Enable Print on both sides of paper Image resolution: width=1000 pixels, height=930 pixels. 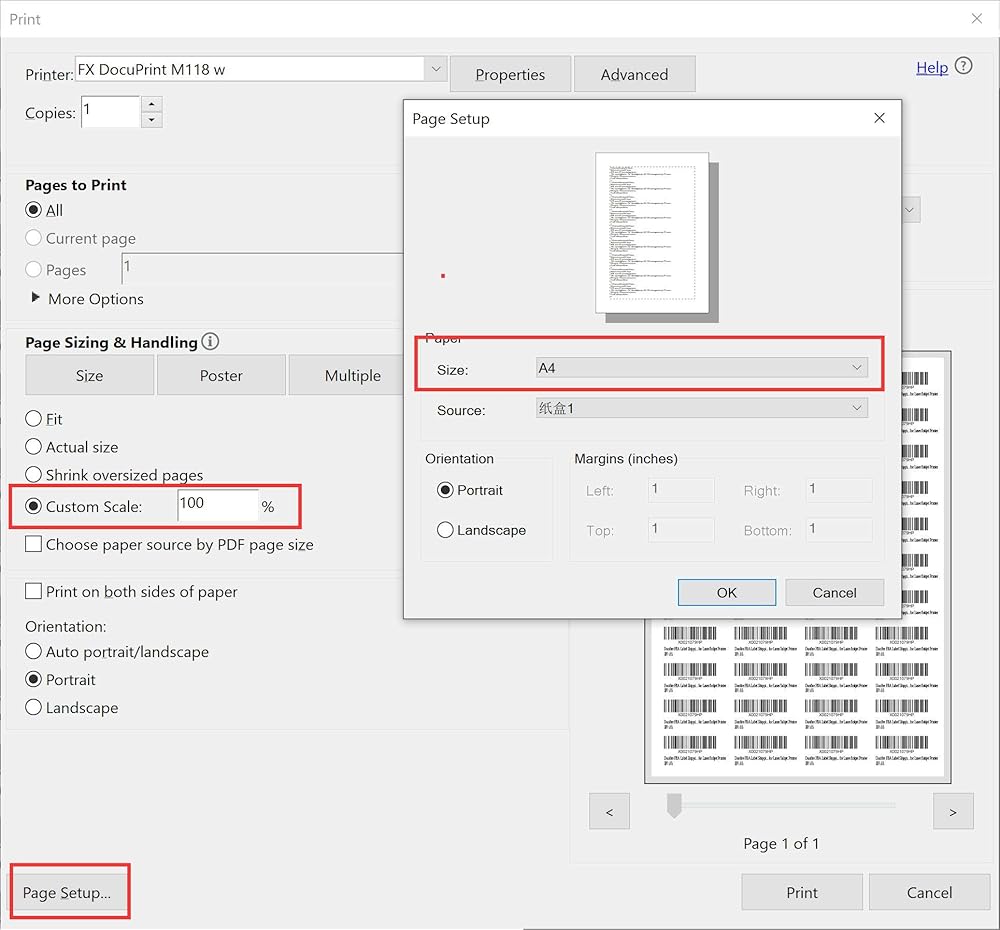[34, 592]
